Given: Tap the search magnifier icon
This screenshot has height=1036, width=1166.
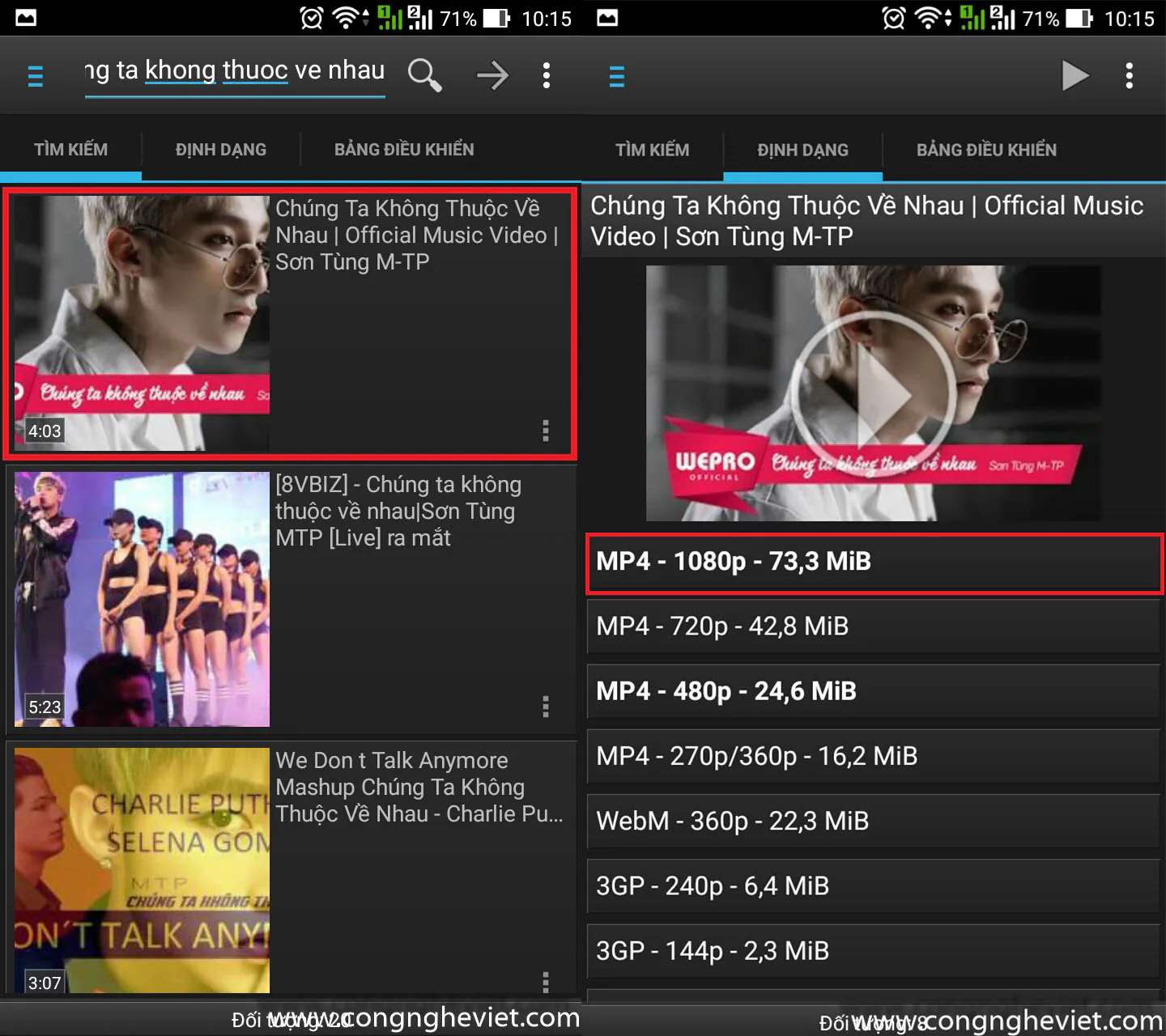Looking at the screenshot, I should 424,75.
